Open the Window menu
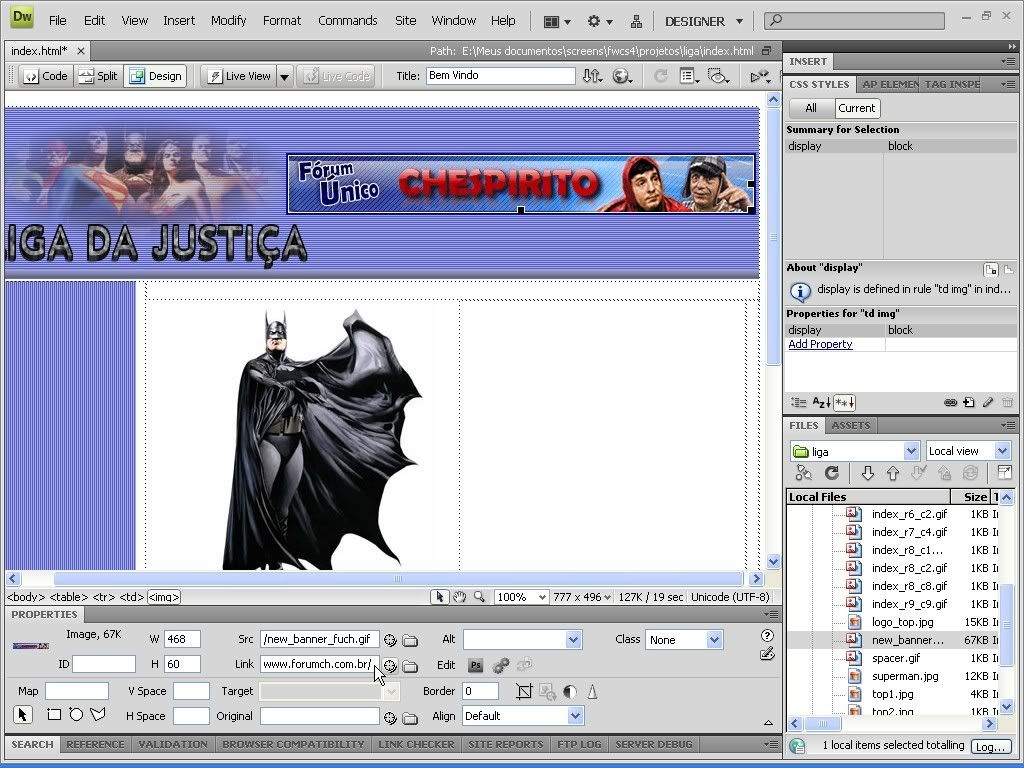The width and height of the screenshot is (1024, 768). pos(453,21)
